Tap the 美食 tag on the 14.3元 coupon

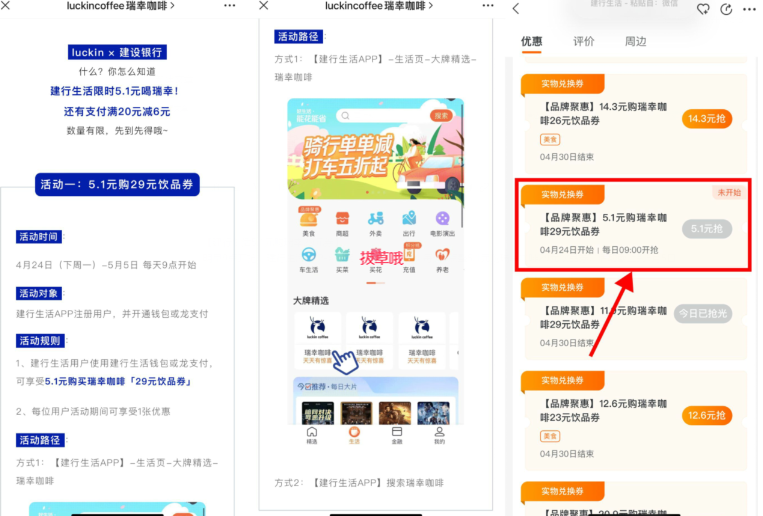click(x=550, y=140)
